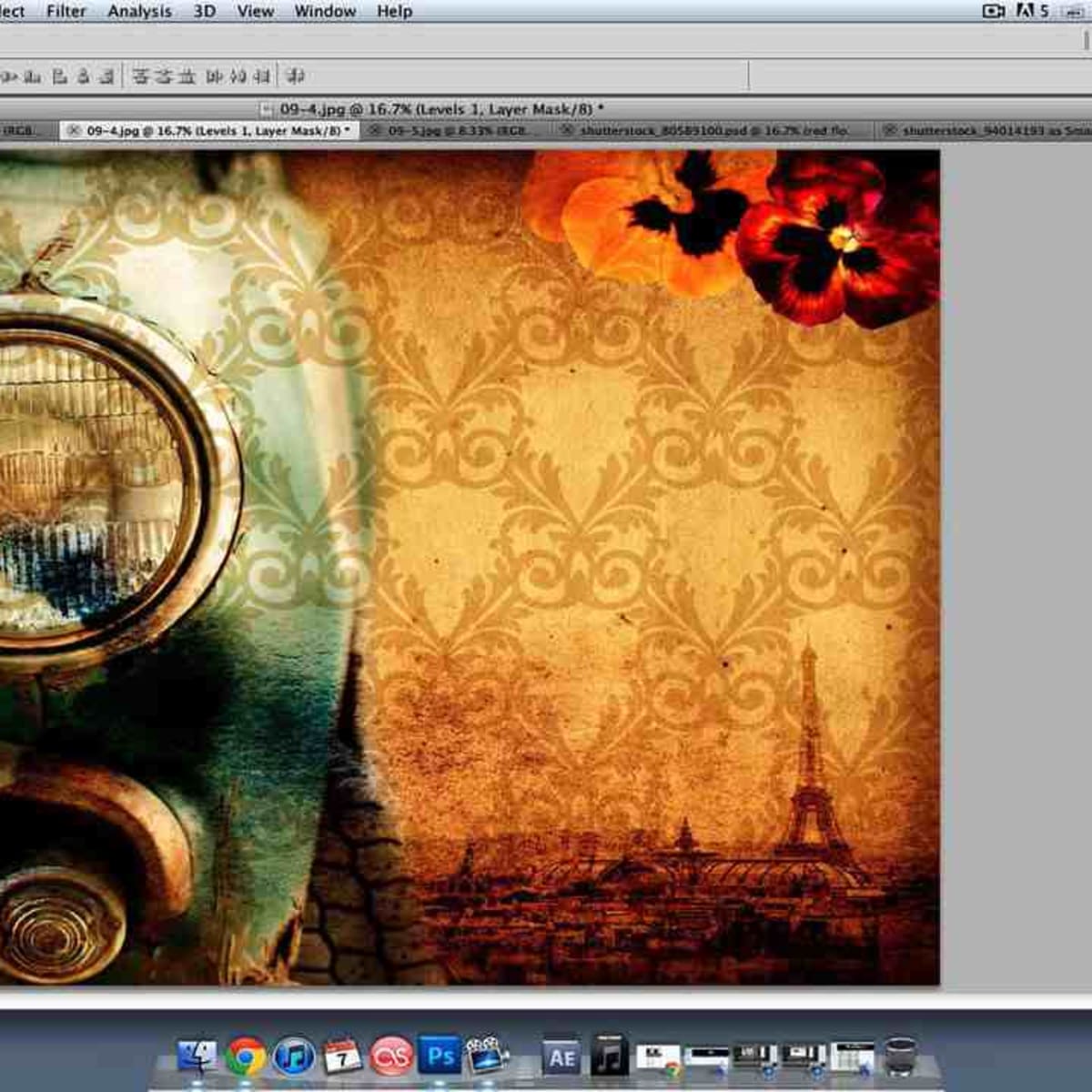Close the shutterstock_94014193 tab
1092x1092 pixels.
889,131
